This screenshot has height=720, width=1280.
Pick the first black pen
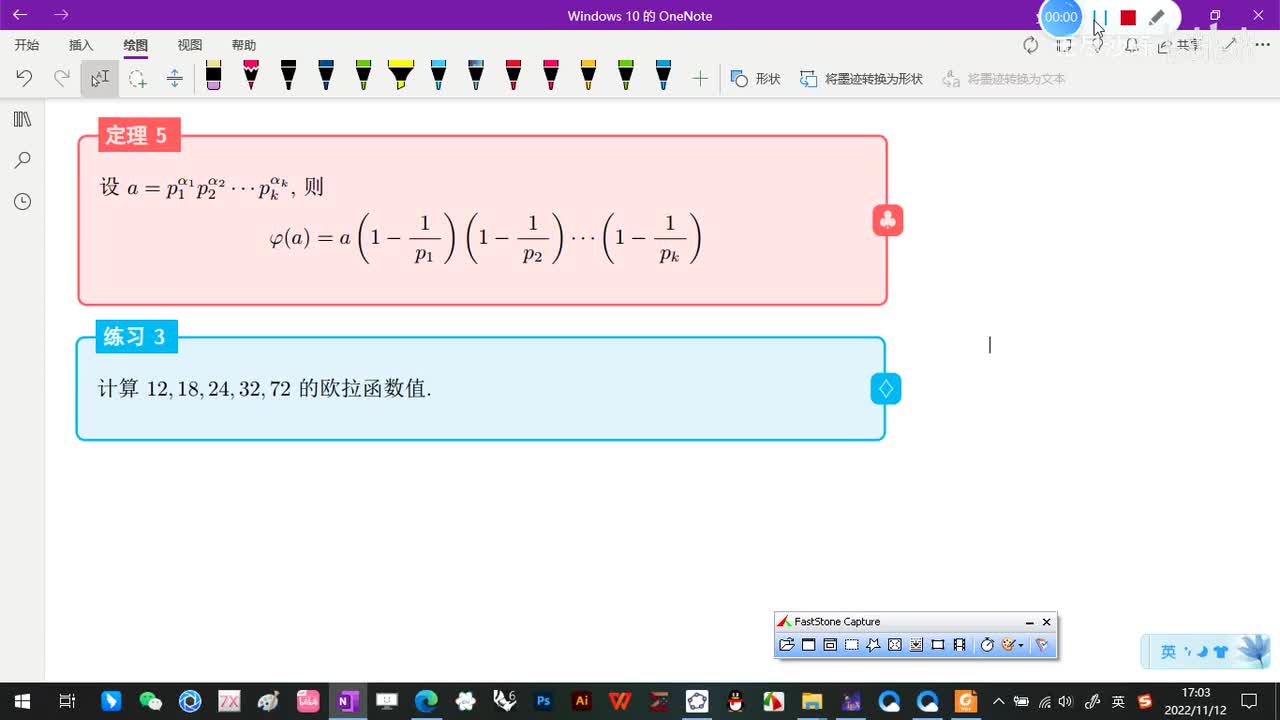[288, 76]
